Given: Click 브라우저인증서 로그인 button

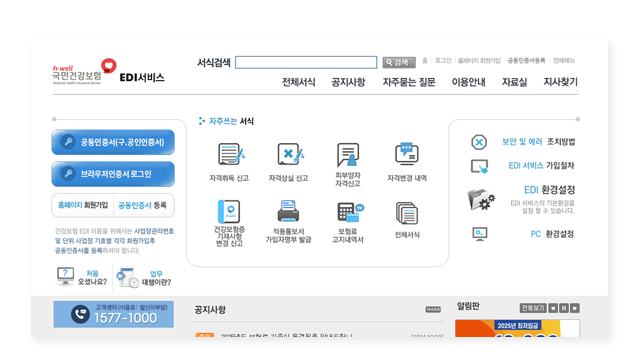Looking at the screenshot, I should tap(113, 174).
